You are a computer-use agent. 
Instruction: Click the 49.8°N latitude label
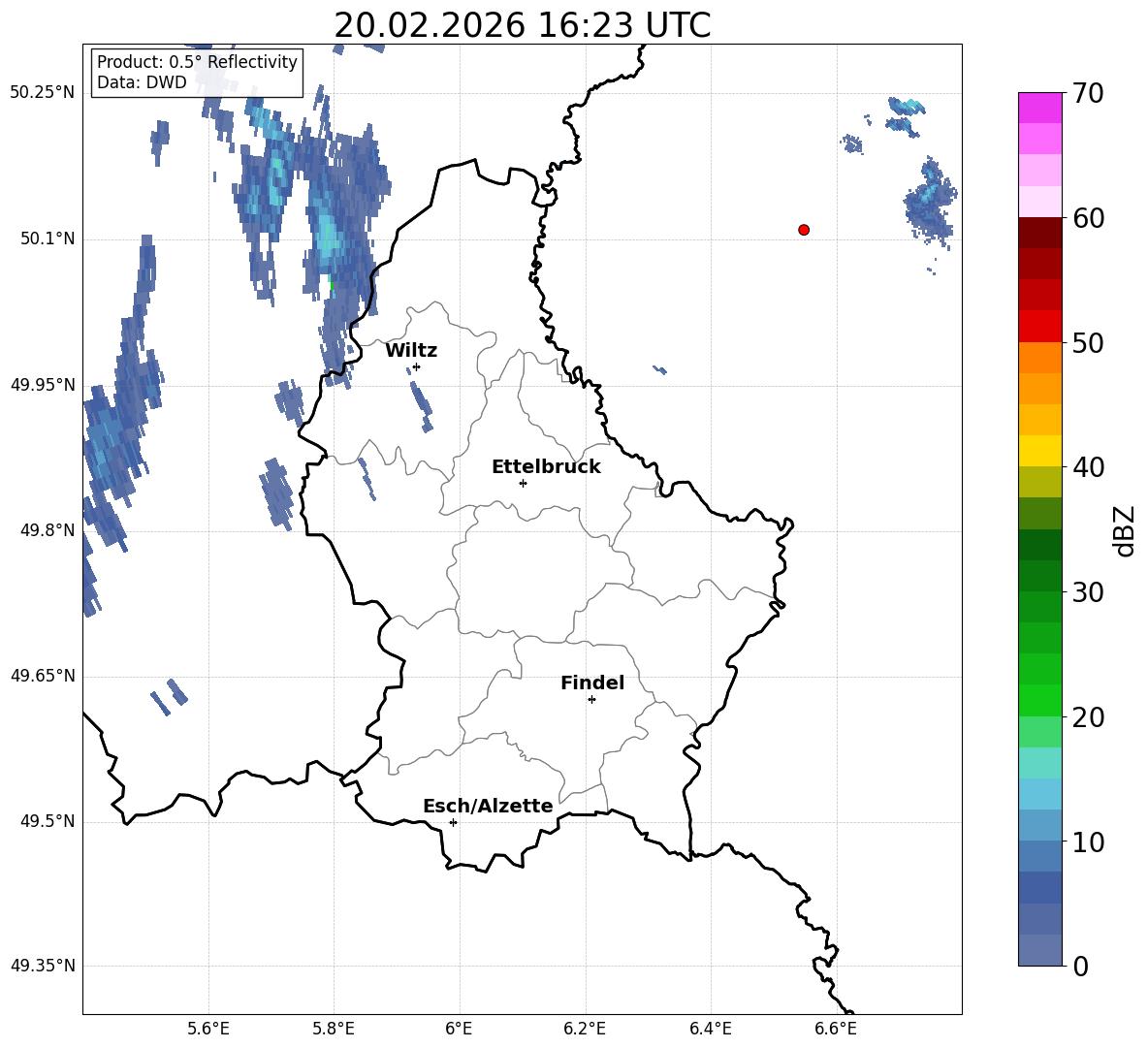tap(48, 530)
